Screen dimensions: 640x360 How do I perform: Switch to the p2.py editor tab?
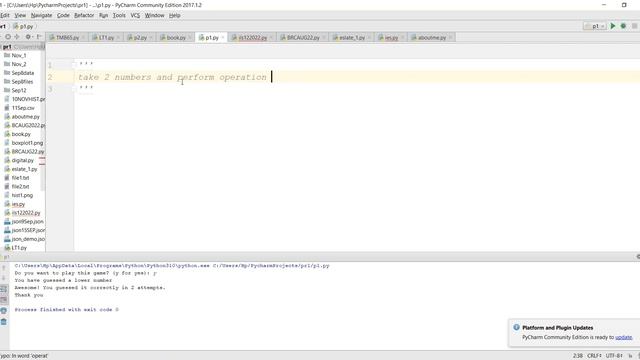pyautogui.click(x=140, y=38)
